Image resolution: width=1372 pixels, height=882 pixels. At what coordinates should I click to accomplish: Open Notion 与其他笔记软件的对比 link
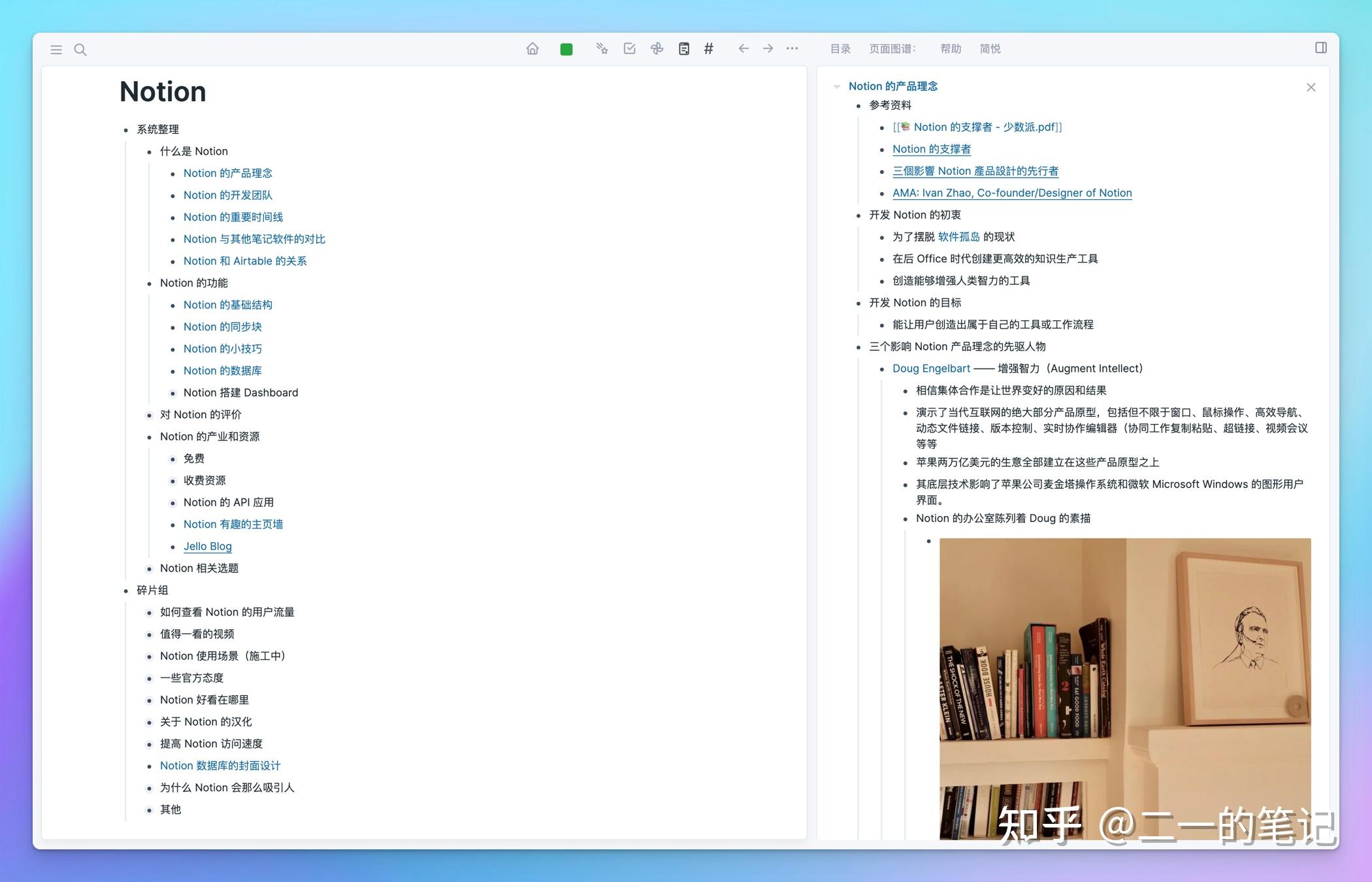coord(254,239)
